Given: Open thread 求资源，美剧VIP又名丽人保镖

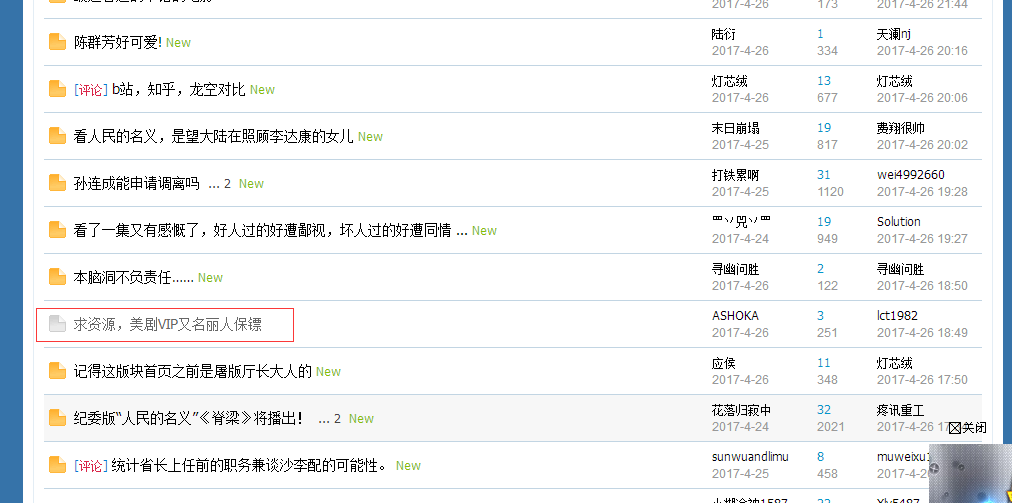Looking at the screenshot, I should click(168, 324).
